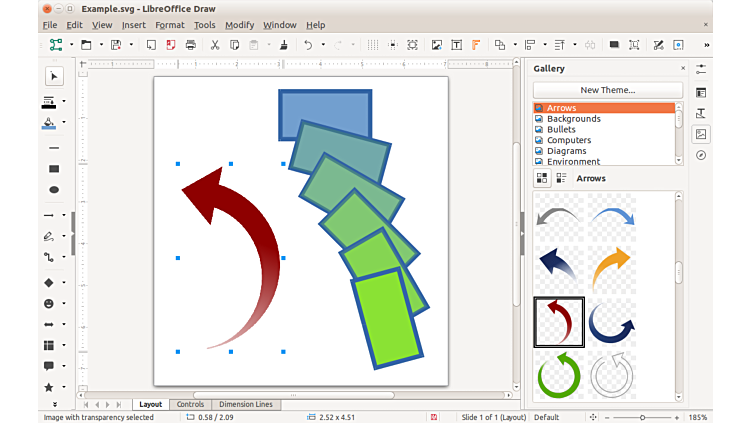Screen dimensions: 752x423
Task: Open the Format menu
Action: pos(169,24)
